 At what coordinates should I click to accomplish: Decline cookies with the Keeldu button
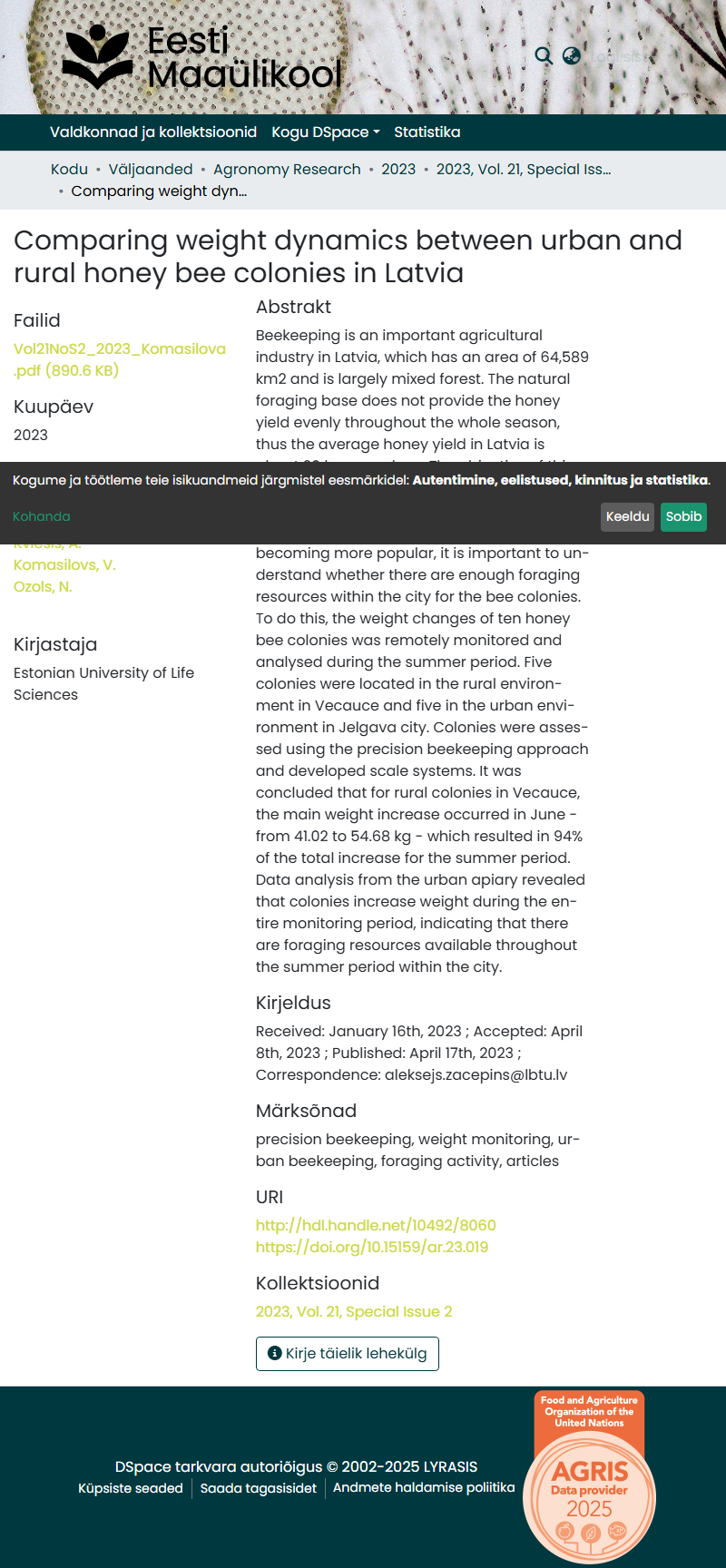tap(628, 516)
